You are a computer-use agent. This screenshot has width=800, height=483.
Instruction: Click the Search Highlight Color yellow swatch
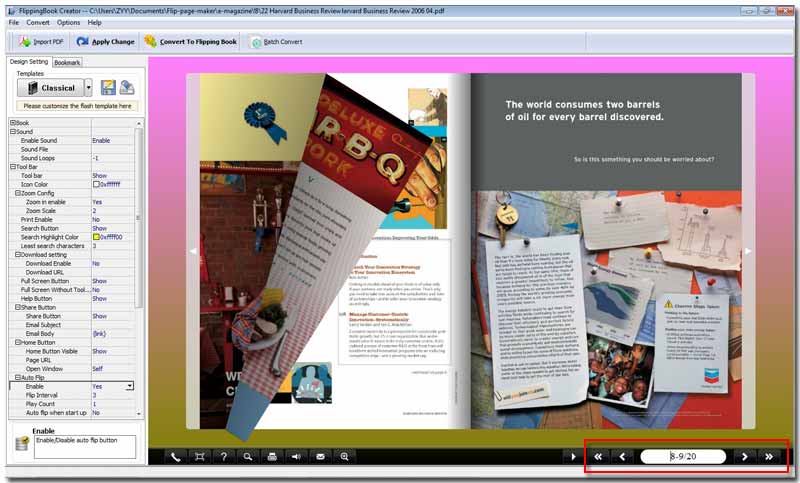click(96, 237)
